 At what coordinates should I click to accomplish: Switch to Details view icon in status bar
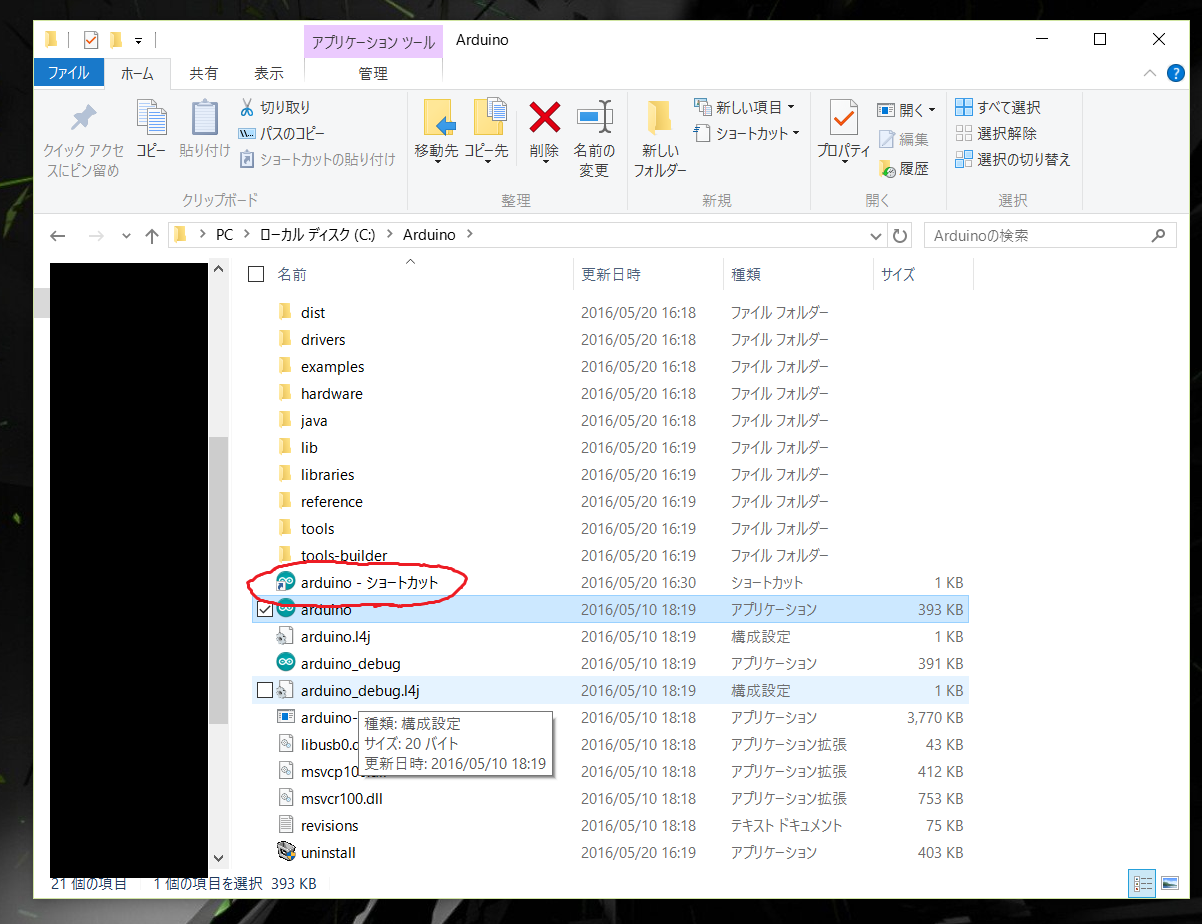(x=1142, y=883)
